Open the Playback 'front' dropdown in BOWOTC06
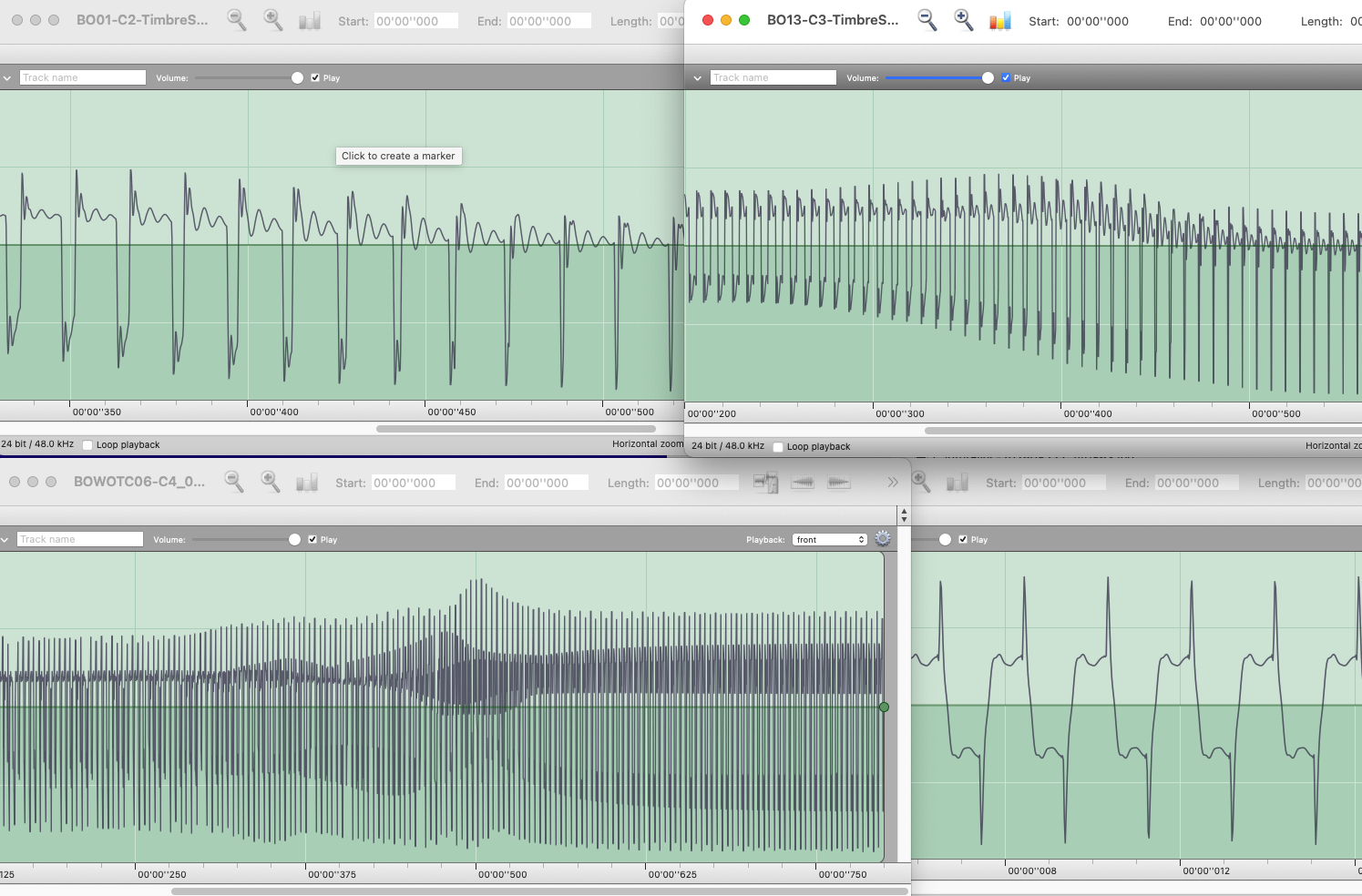 pos(829,538)
